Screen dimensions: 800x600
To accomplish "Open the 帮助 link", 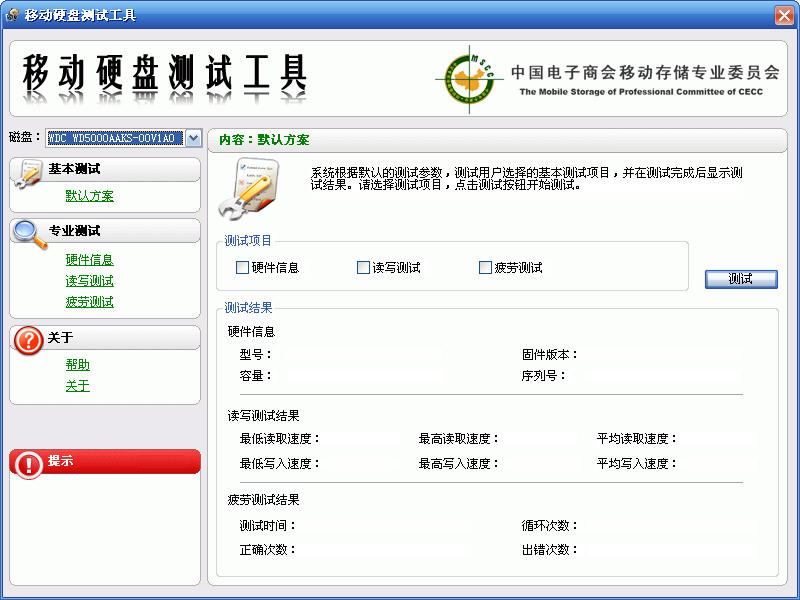I will (78, 365).
